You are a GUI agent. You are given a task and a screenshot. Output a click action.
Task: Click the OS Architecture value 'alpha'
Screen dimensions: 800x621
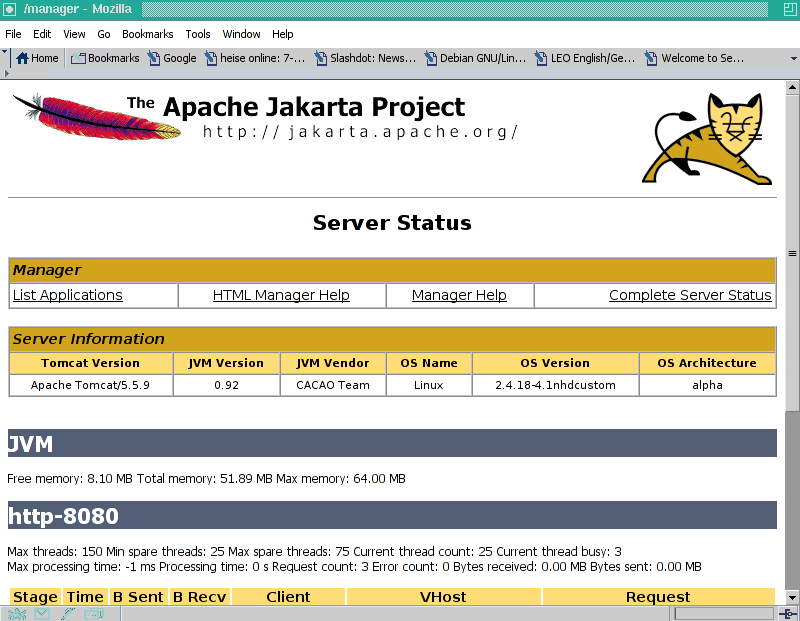coord(707,385)
